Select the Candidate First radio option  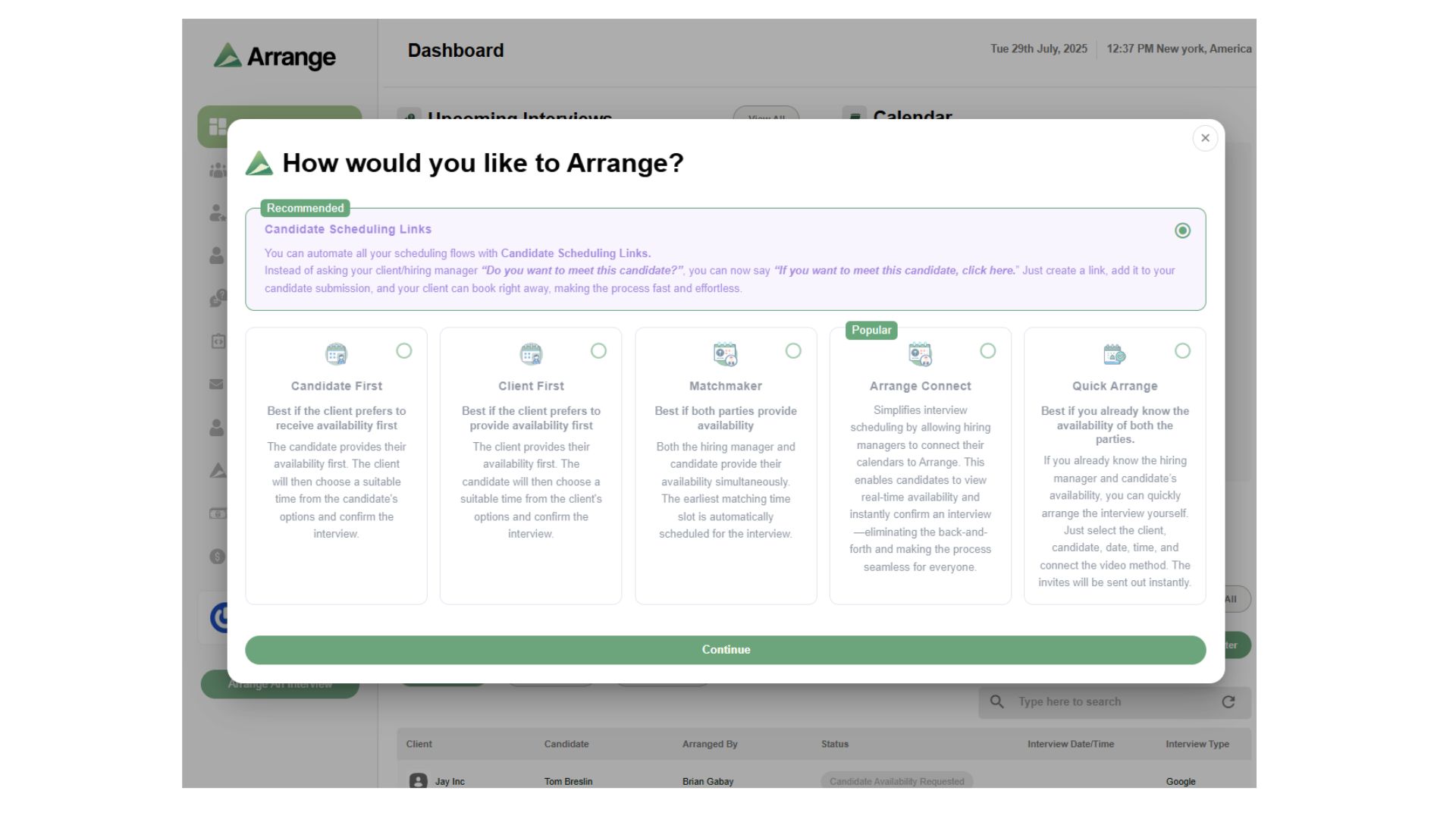coord(404,351)
